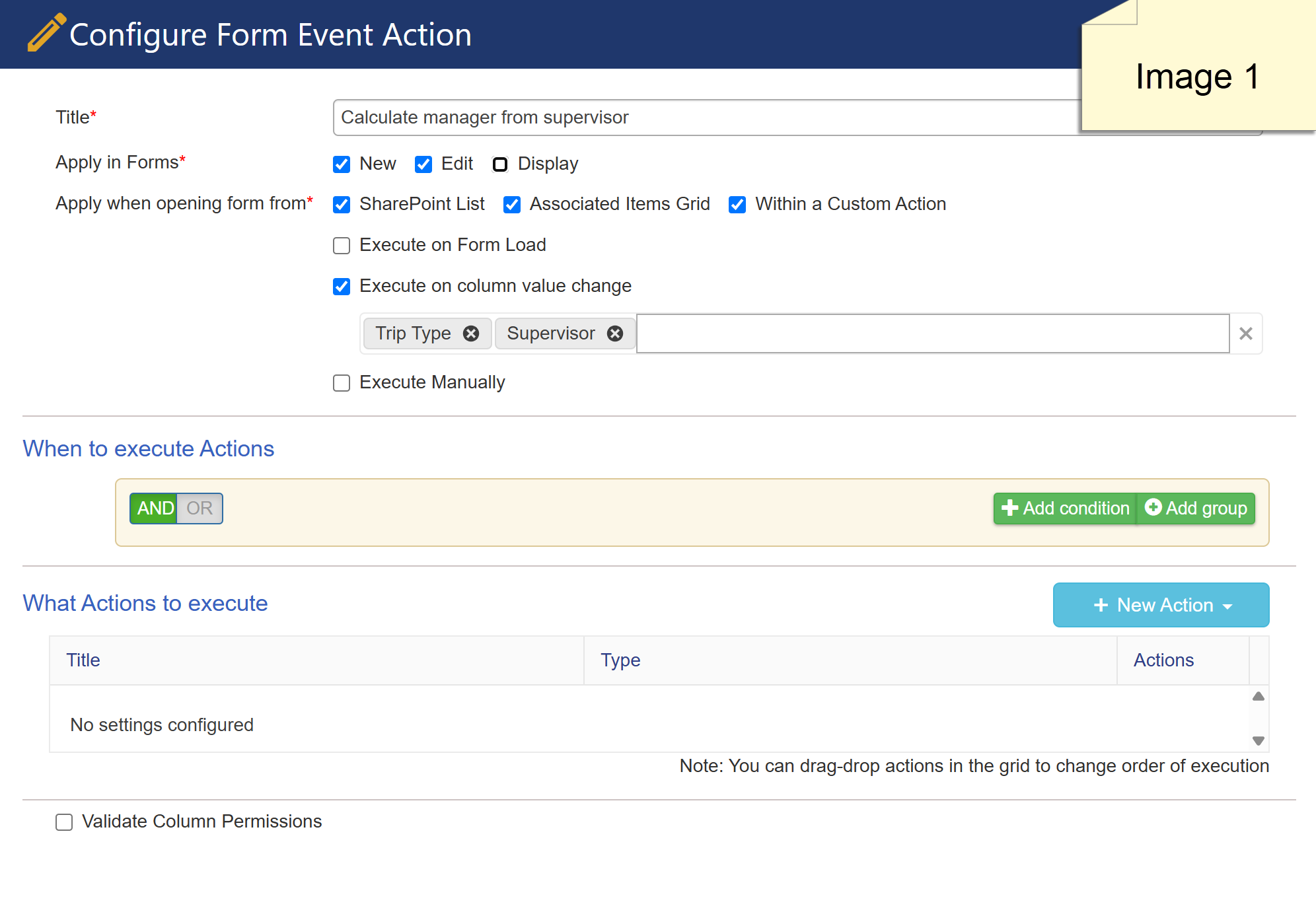The width and height of the screenshot is (1316, 918).
Task: Toggle Validate Column Permissions checkbox
Action: click(x=64, y=822)
